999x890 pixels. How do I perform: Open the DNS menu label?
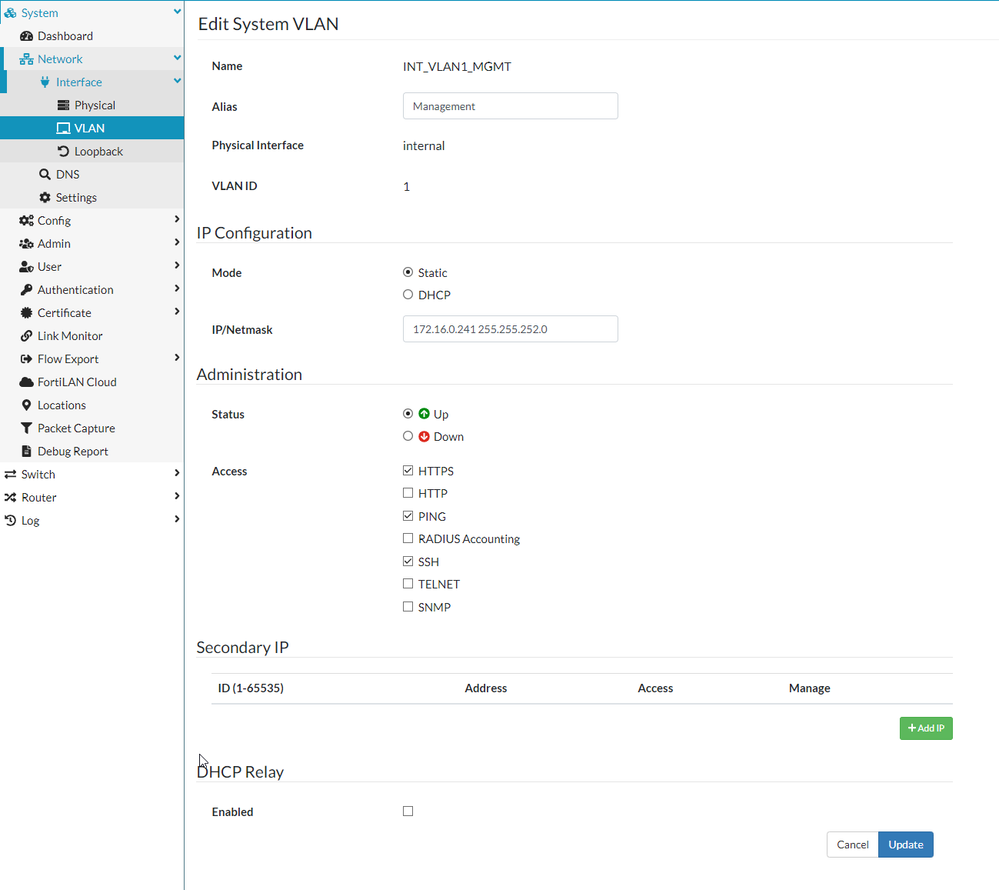tap(68, 175)
